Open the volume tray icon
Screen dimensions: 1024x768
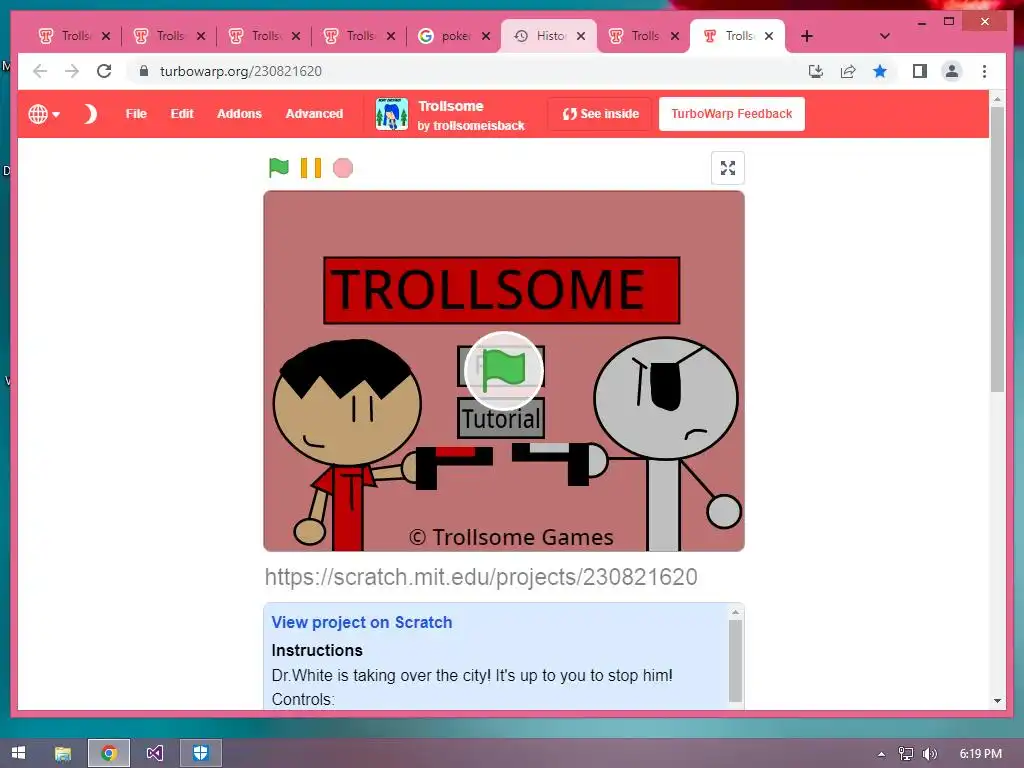(930, 754)
